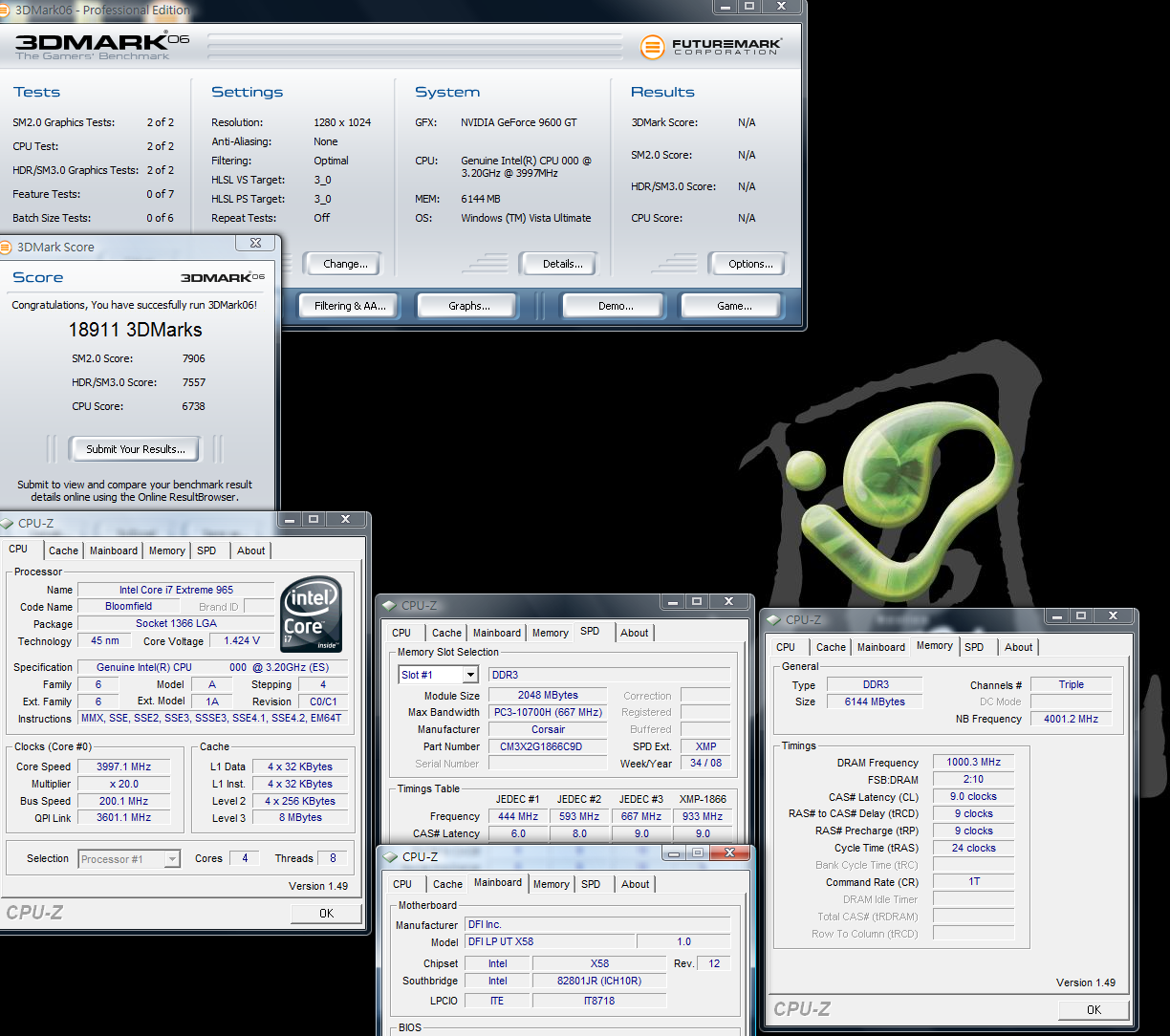Select Memory tab in the motherboard CPU-Z window
Image resolution: width=1170 pixels, height=1036 pixels.
coord(551,884)
